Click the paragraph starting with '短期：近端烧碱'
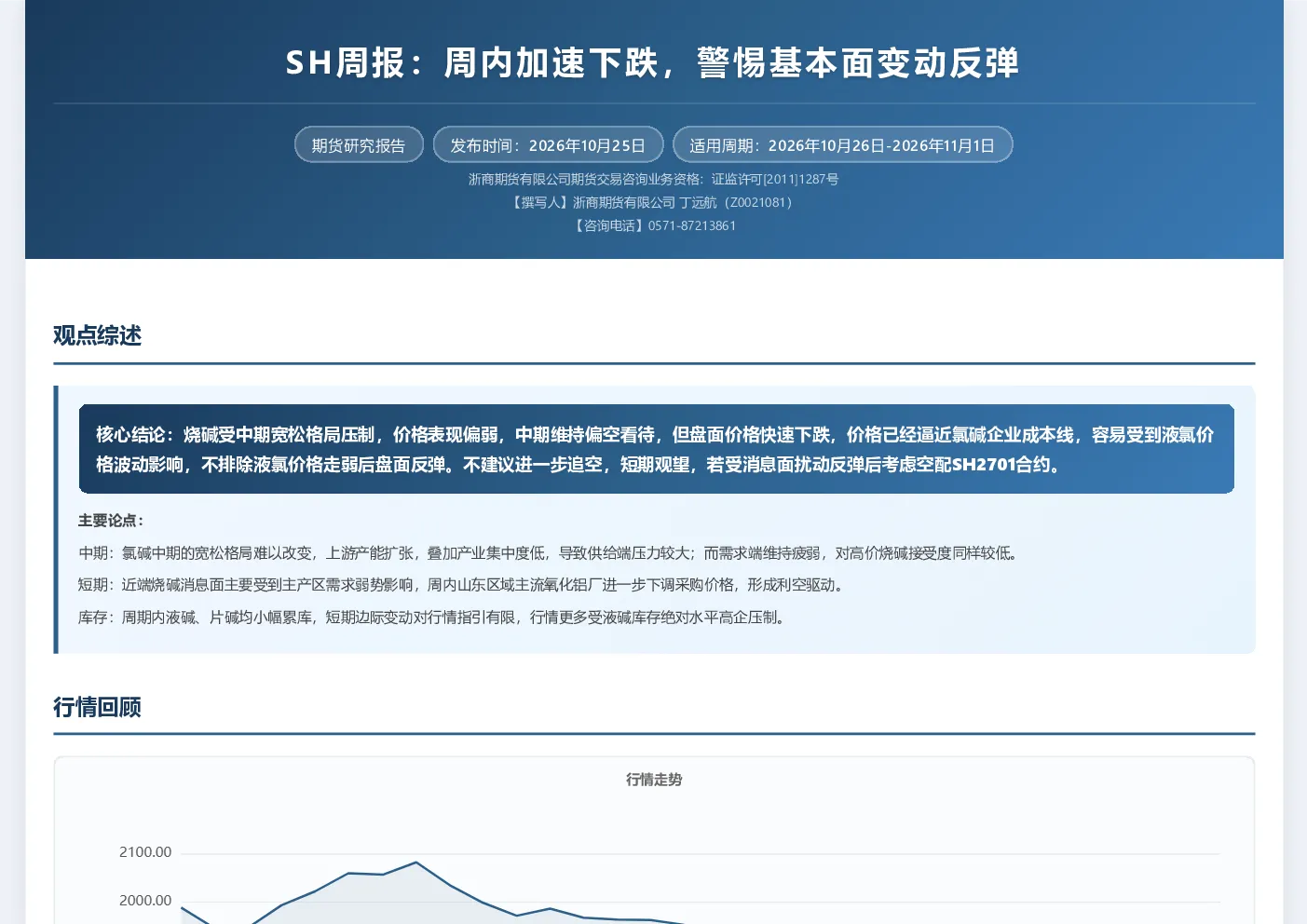Viewport: 1307px width, 924px height. pyautogui.click(x=463, y=585)
